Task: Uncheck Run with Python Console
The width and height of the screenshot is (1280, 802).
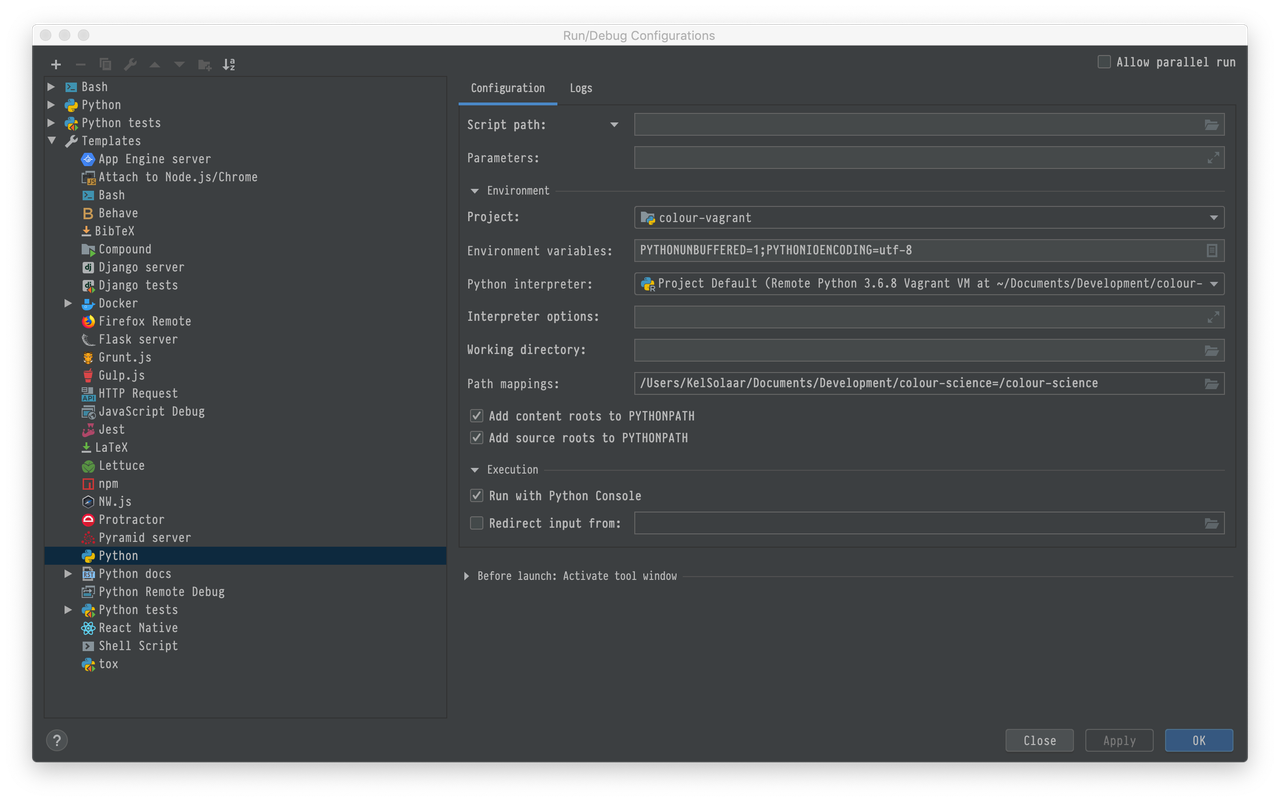Action: 477,496
